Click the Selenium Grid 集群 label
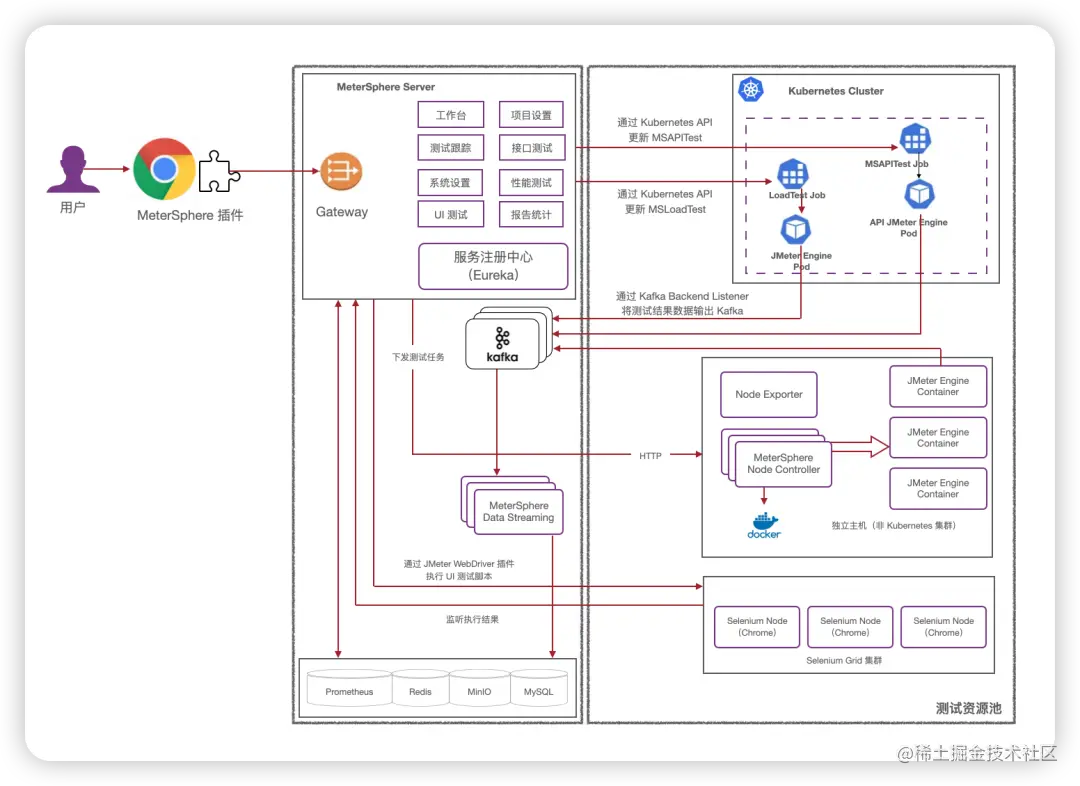This screenshot has width=1080, height=786. pos(844,661)
